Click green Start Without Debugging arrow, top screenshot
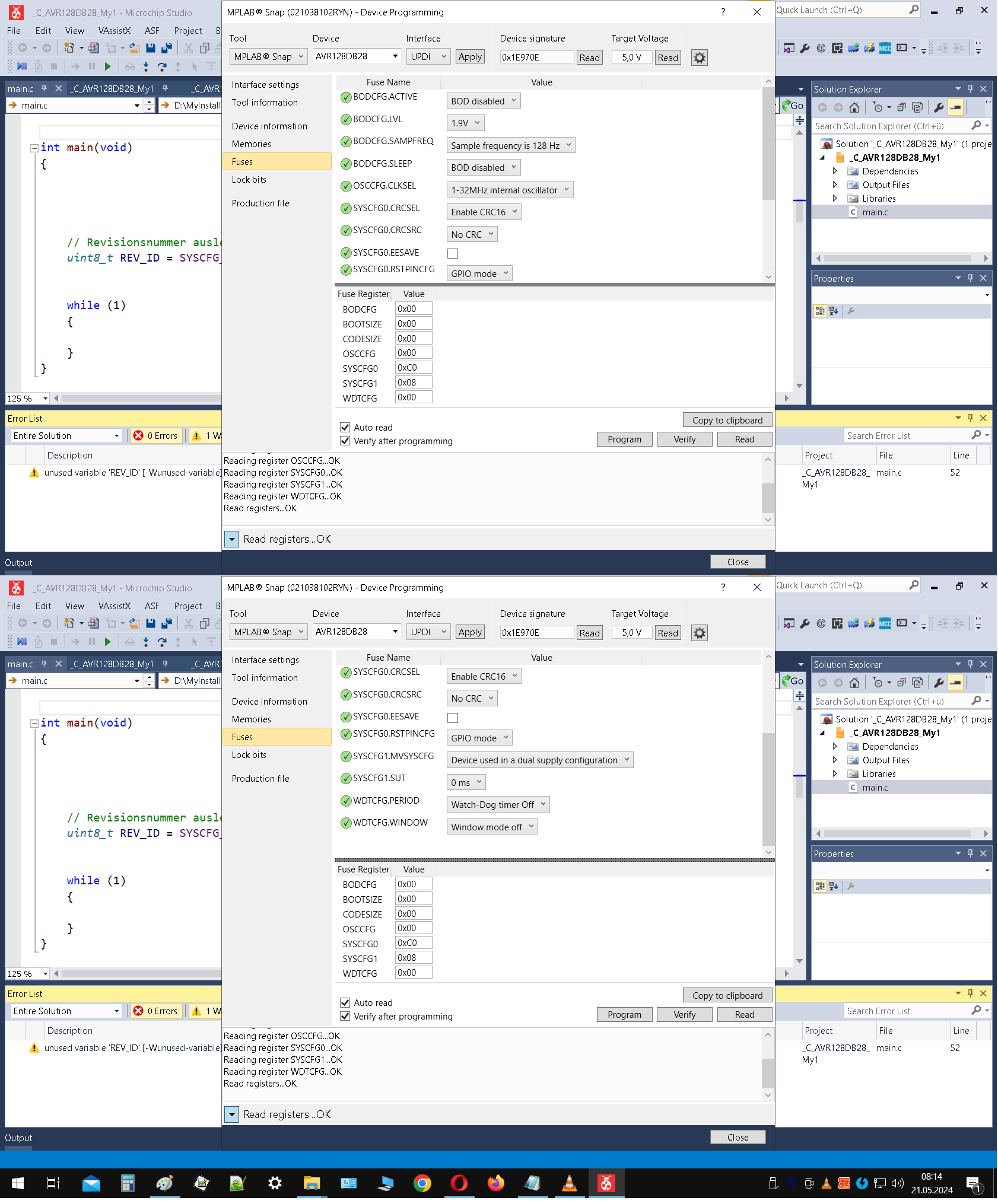 coord(107,66)
